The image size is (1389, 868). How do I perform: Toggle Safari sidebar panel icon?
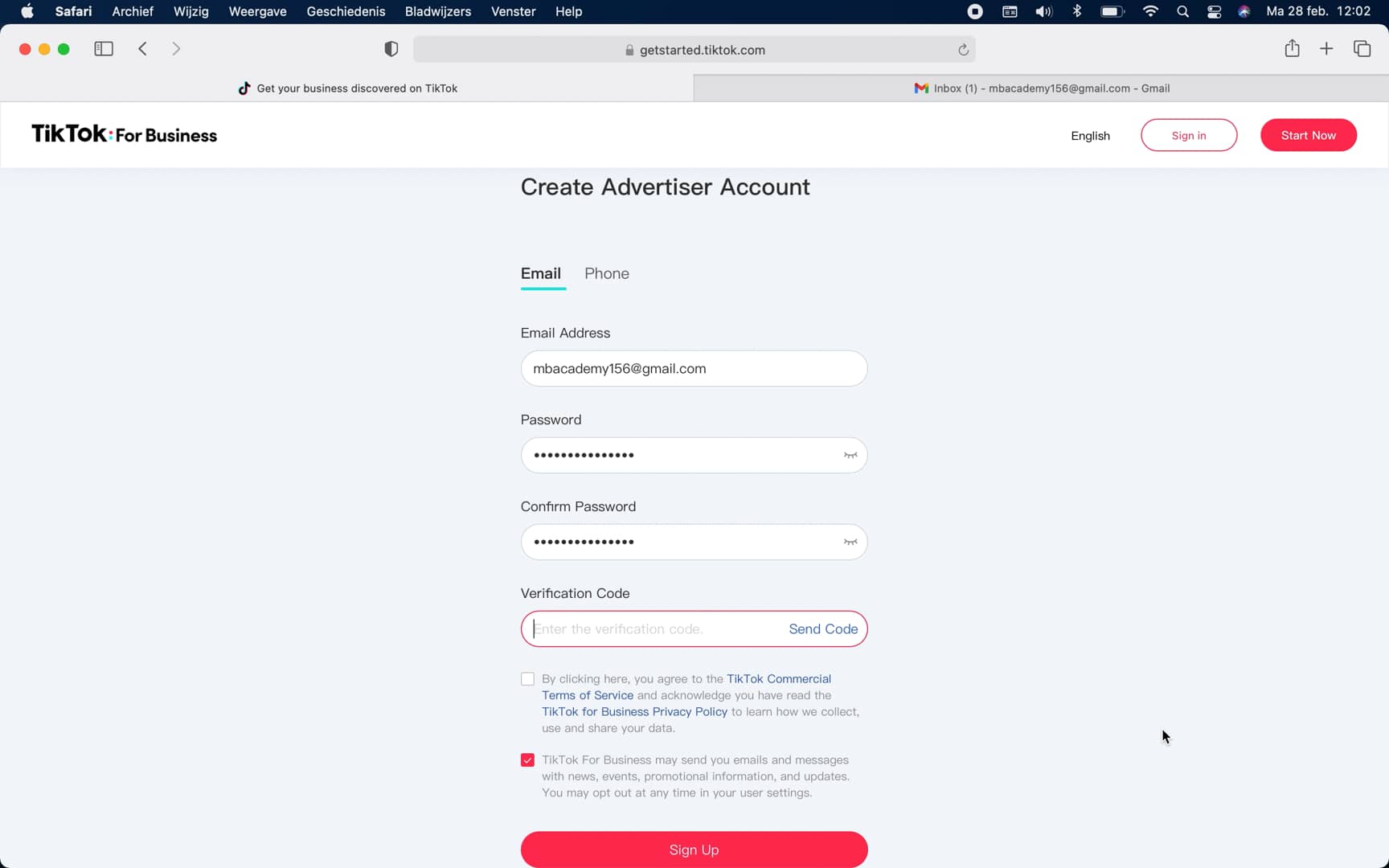tap(104, 49)
